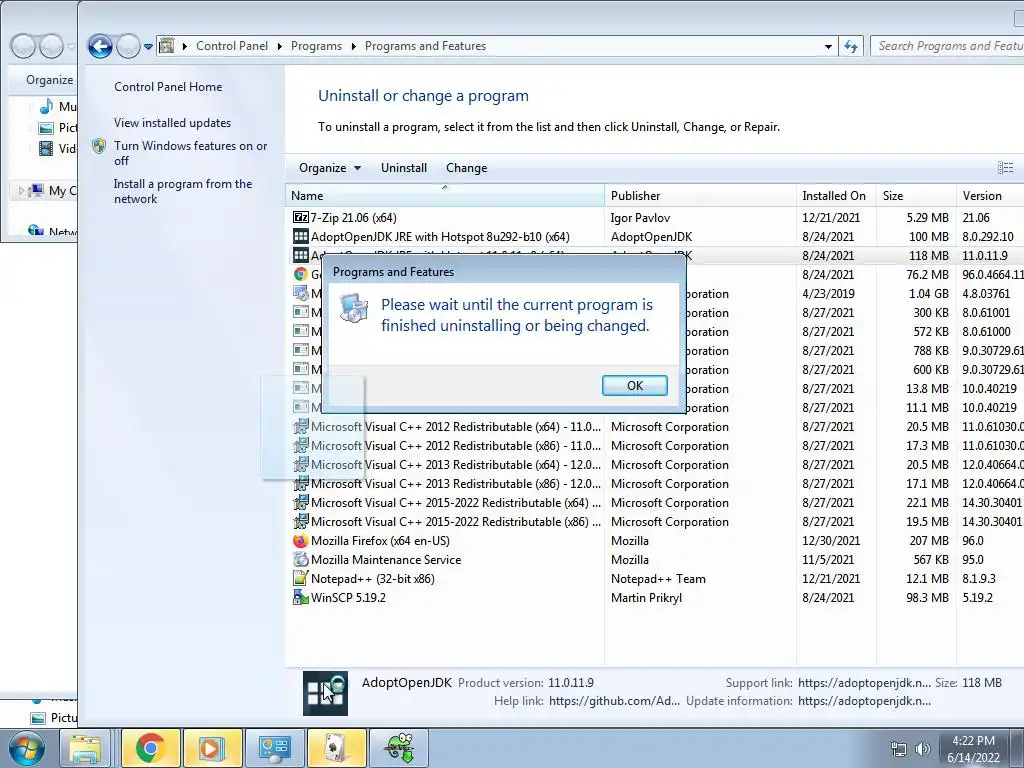The image size is (1024, 768).
Task: Sort by the Installed On column header
Action: 836,195
